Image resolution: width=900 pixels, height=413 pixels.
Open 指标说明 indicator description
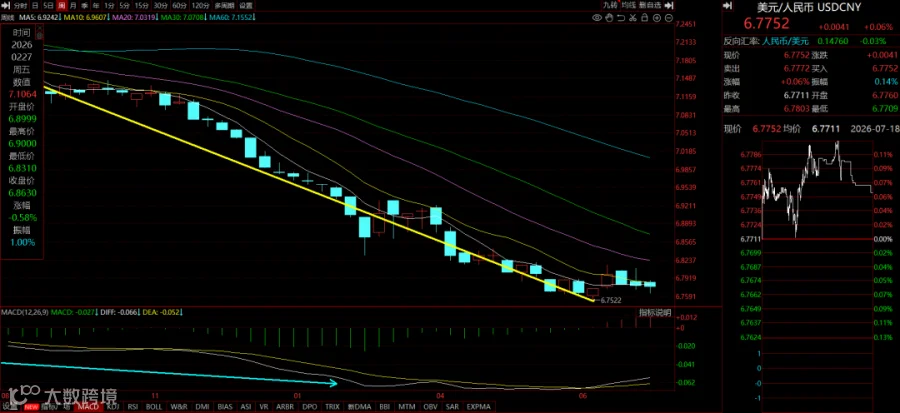click(654, 313)
